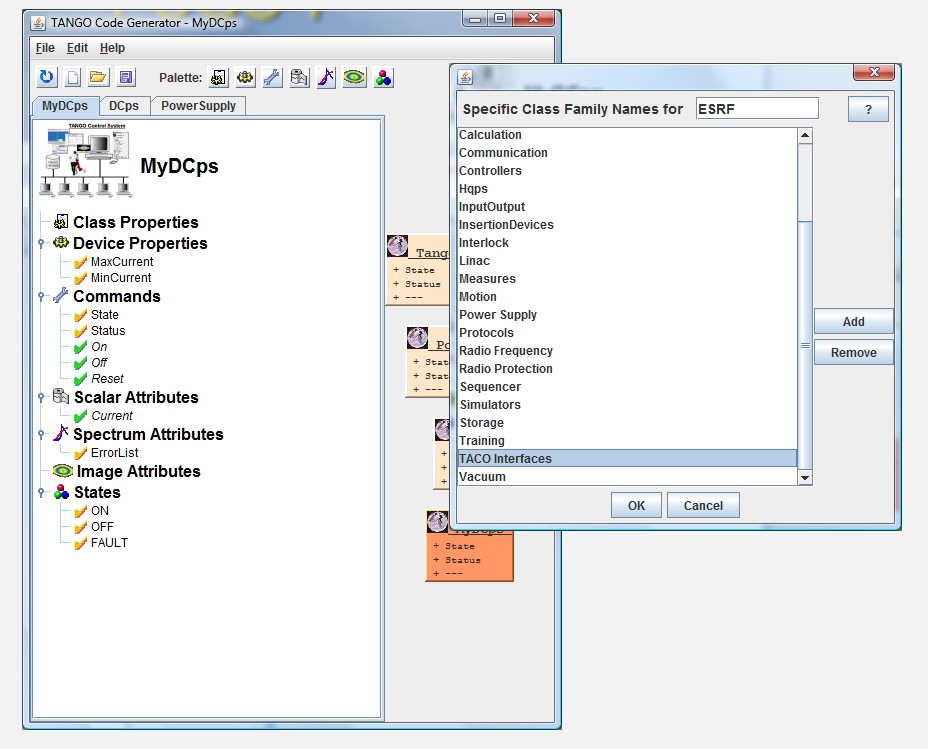928x749 pixels.
Task: Confirm with the OK button
Action: pos(636,505)
